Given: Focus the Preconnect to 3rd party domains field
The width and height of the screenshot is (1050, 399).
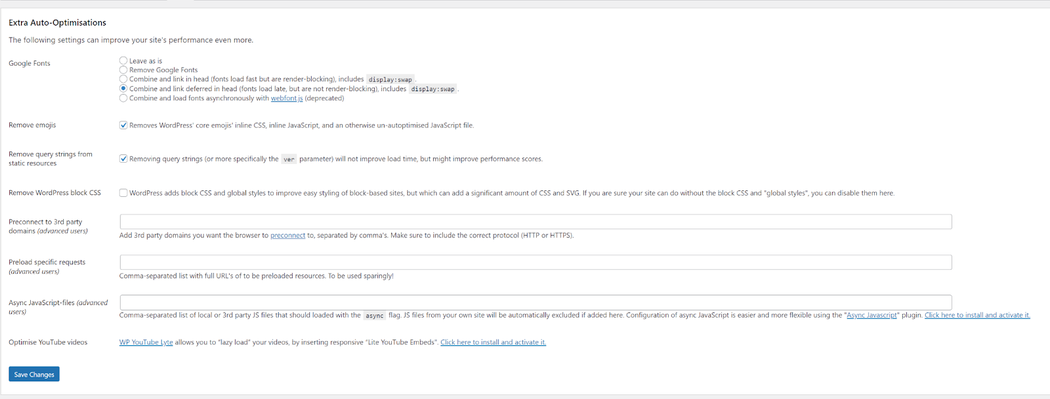Looking at the screenshot, I should tap(536, 222).
